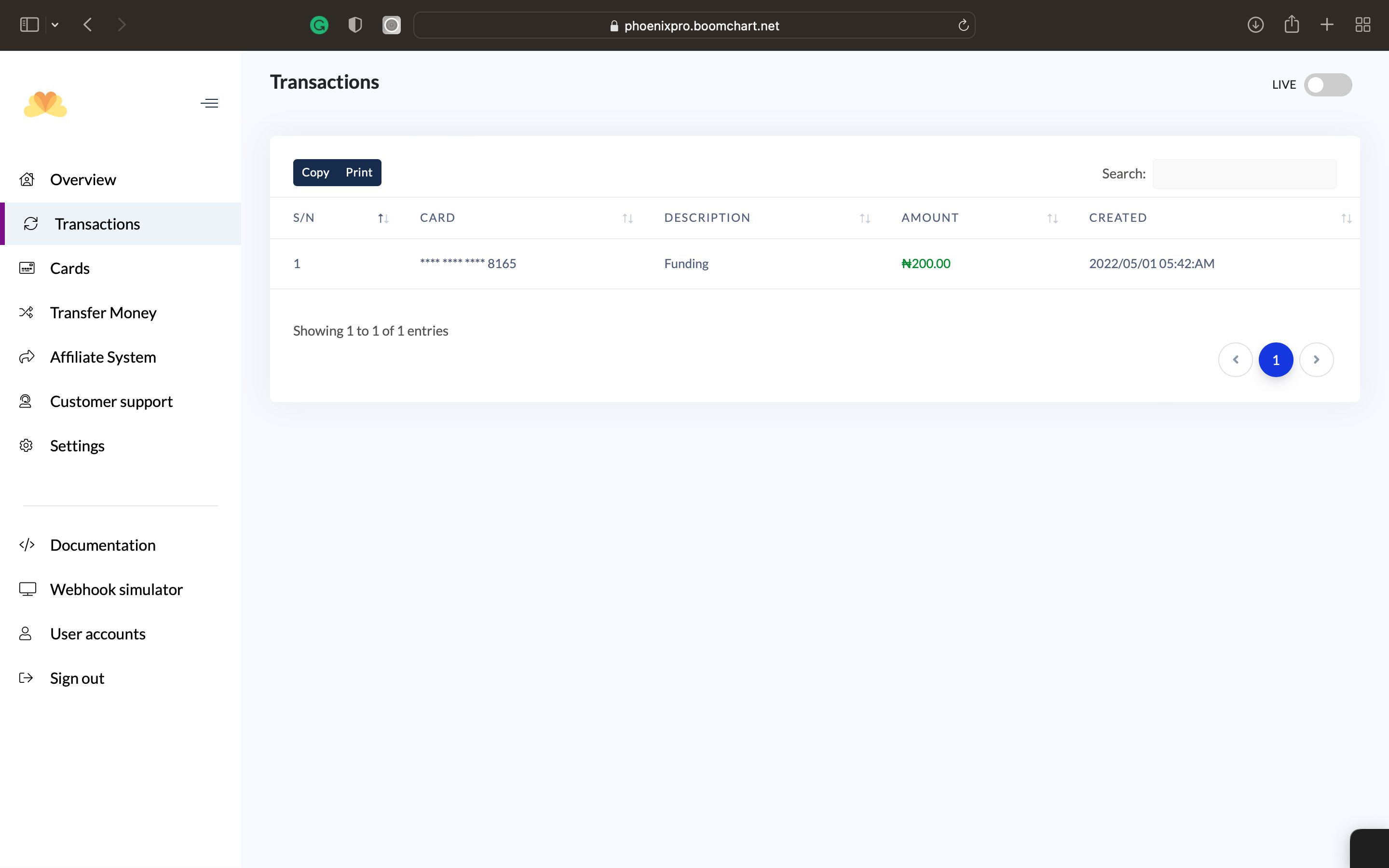The height and width of the screenshot is (868, 1389).
Task: Click the Print button
Action: tap(359, 173)
